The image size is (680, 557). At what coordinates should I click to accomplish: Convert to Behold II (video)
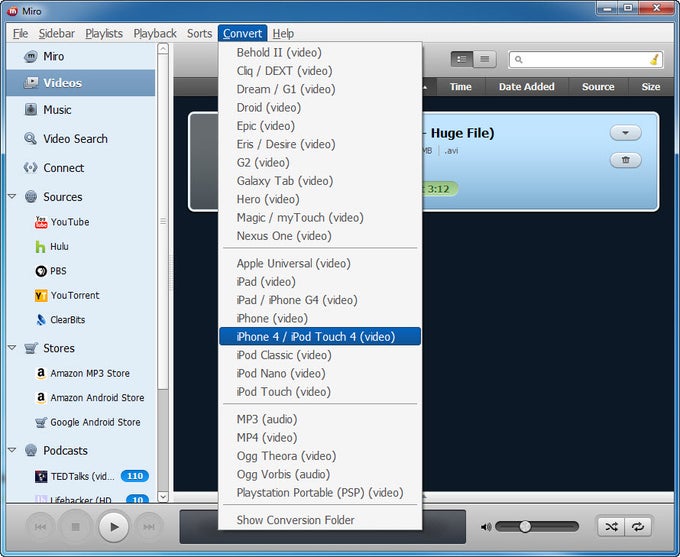pos(320,52)
